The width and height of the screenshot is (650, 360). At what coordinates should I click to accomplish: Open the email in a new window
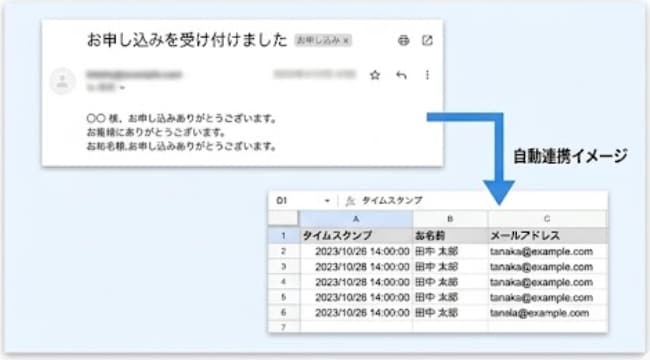[x=427, y=40]
